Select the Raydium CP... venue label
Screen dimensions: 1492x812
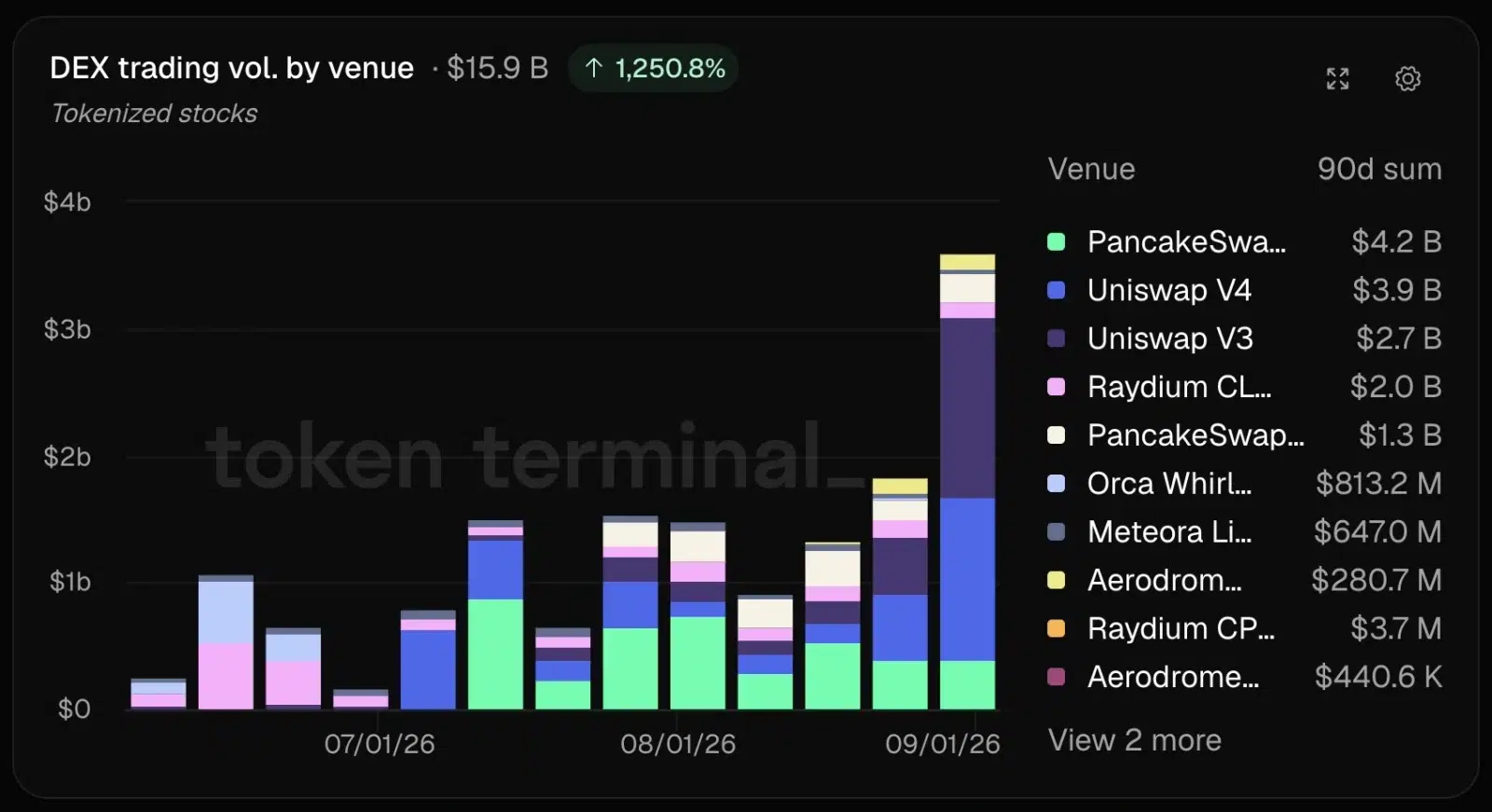point(1181,629)
